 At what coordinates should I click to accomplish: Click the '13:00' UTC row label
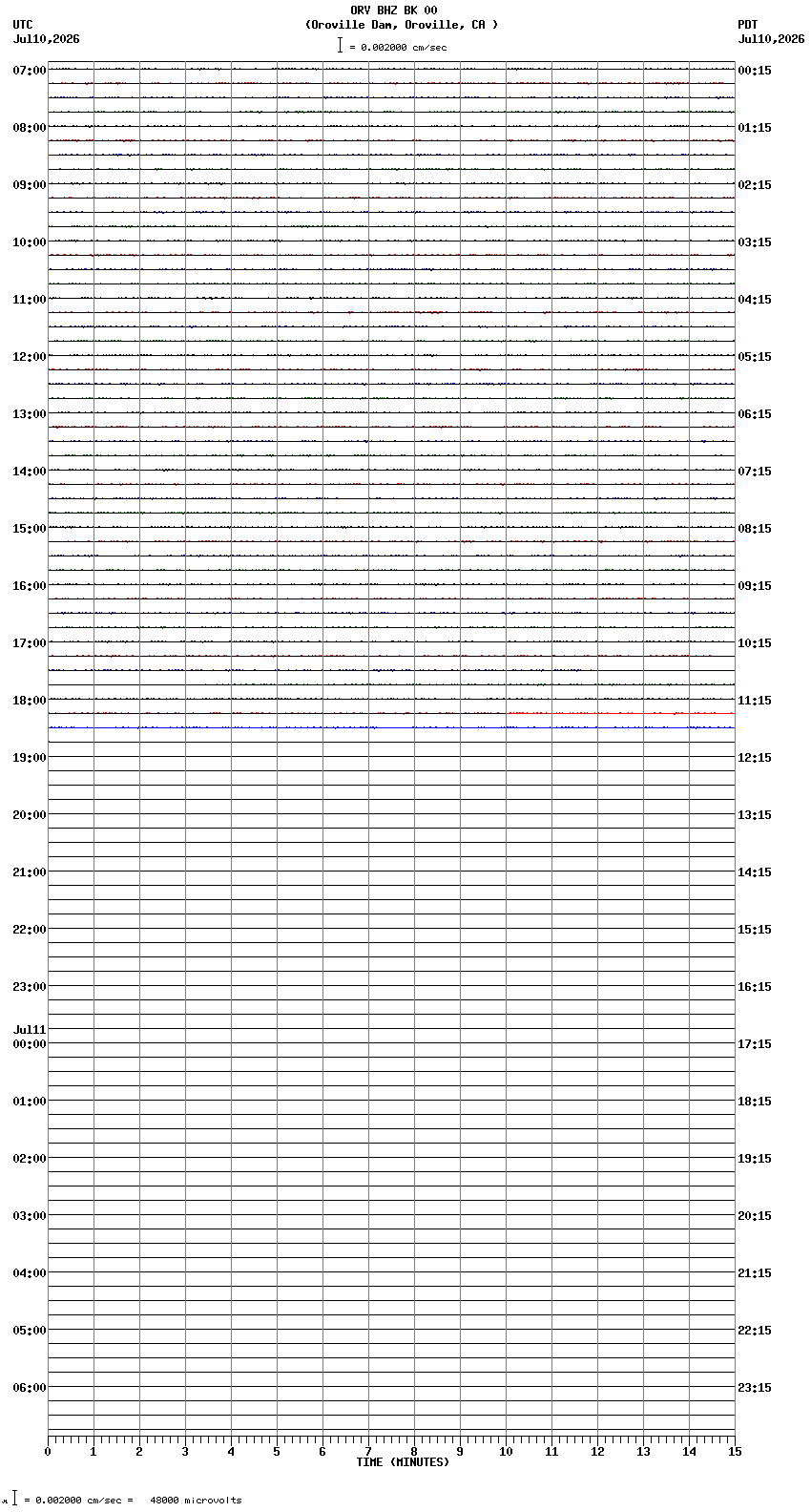[x=30, y=414]
